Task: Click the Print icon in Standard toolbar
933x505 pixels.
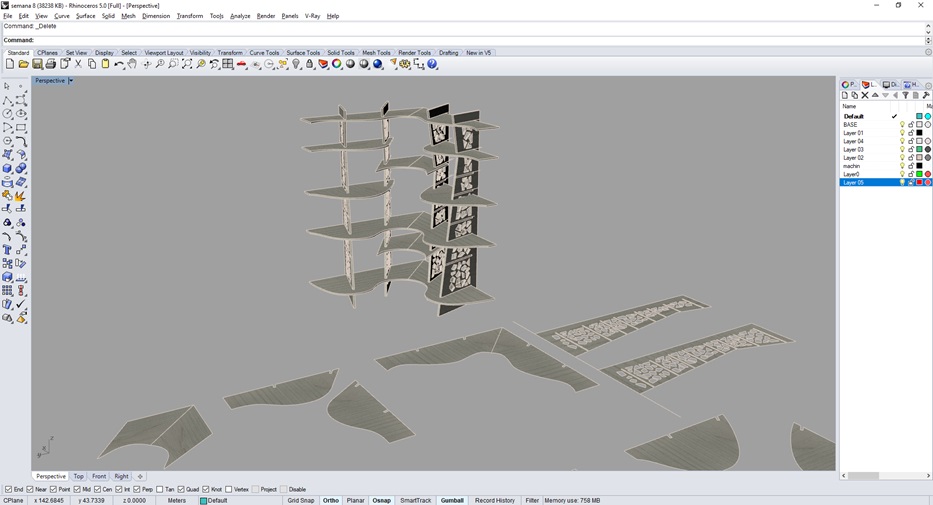Action: (51, 64)
